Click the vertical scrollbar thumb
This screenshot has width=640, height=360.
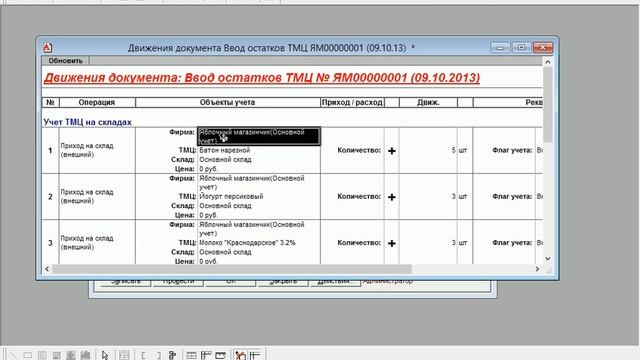[548, 105]
